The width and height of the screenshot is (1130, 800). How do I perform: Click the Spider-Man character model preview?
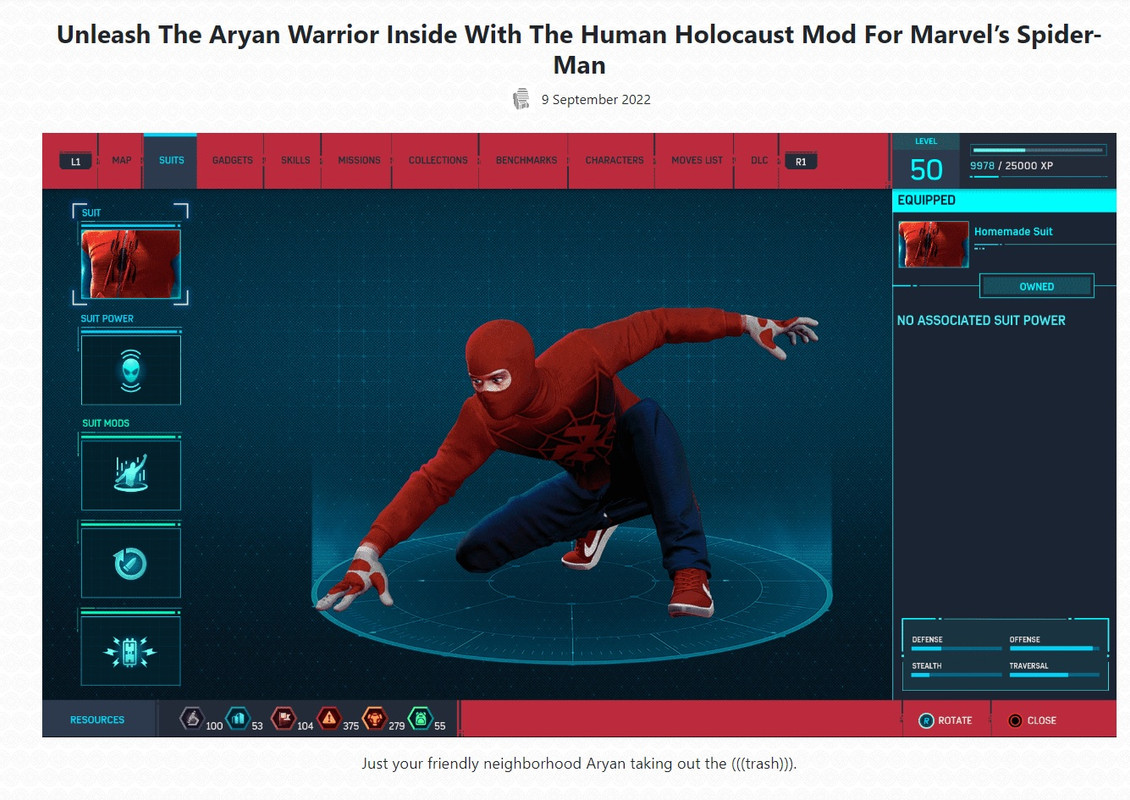(569, 461)
